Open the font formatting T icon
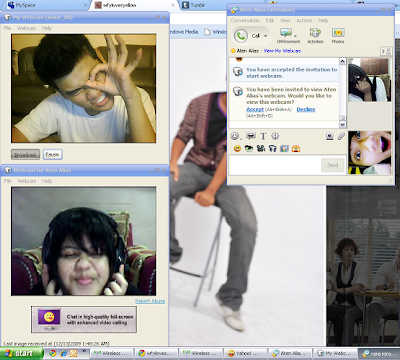This screenshot has height=360, width=400. tap(263, 136)
